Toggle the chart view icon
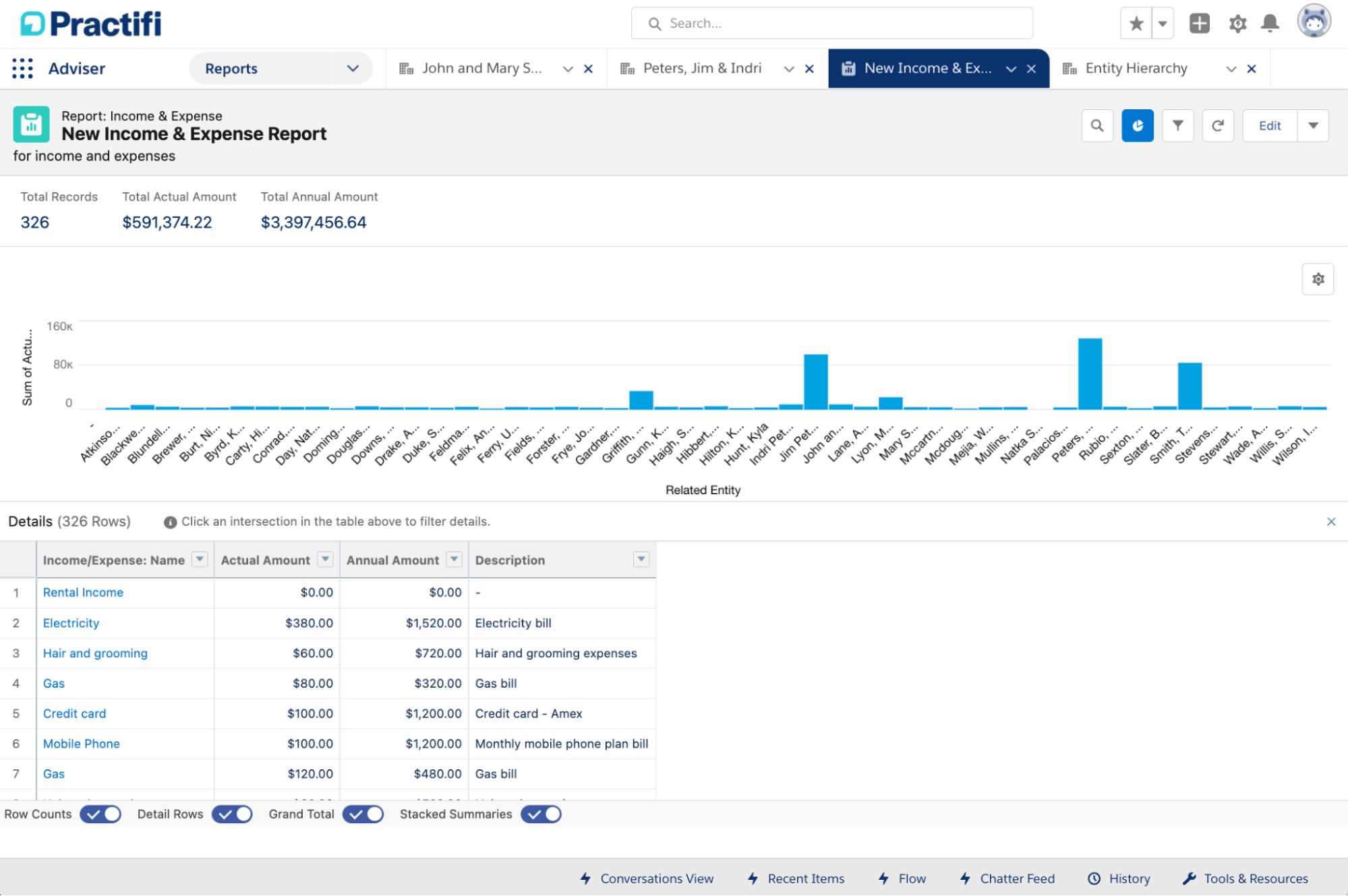This screenshot has height=896, width=1348. (x=1137, y=125)
